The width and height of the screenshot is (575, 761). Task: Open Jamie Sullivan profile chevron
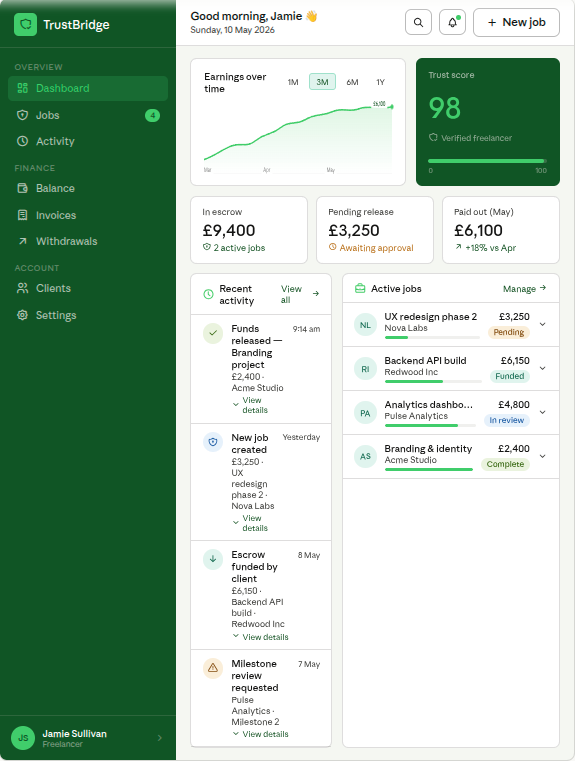[160, 738]
